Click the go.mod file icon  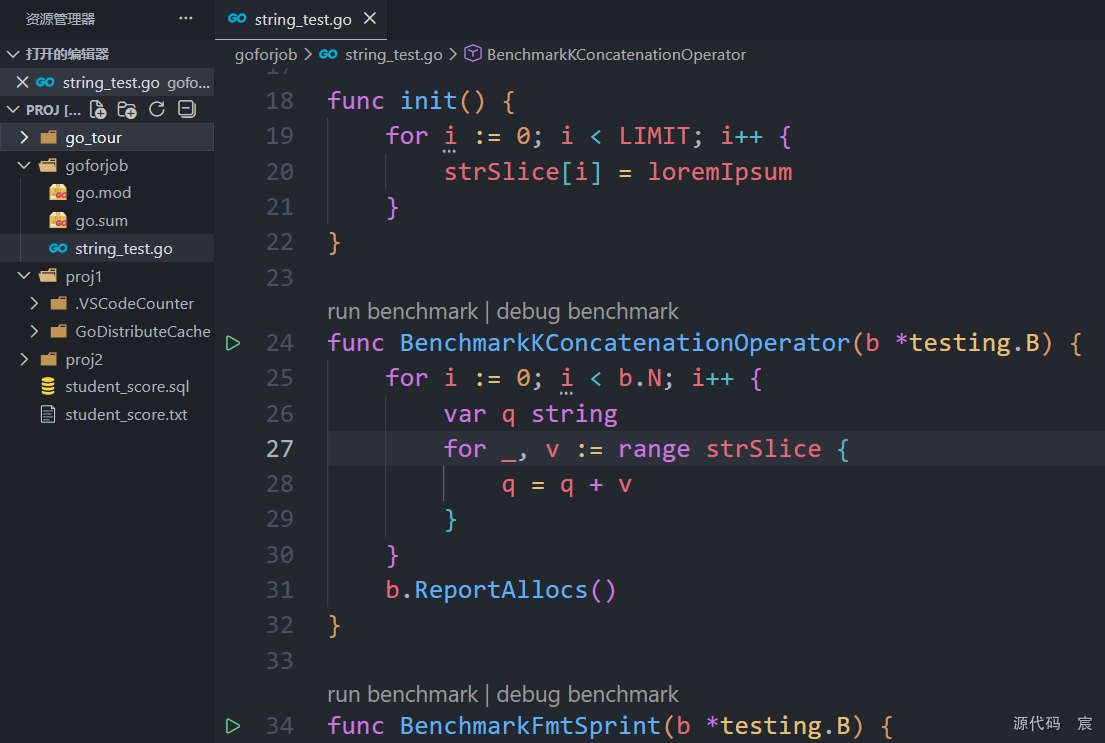pos(58,192)
